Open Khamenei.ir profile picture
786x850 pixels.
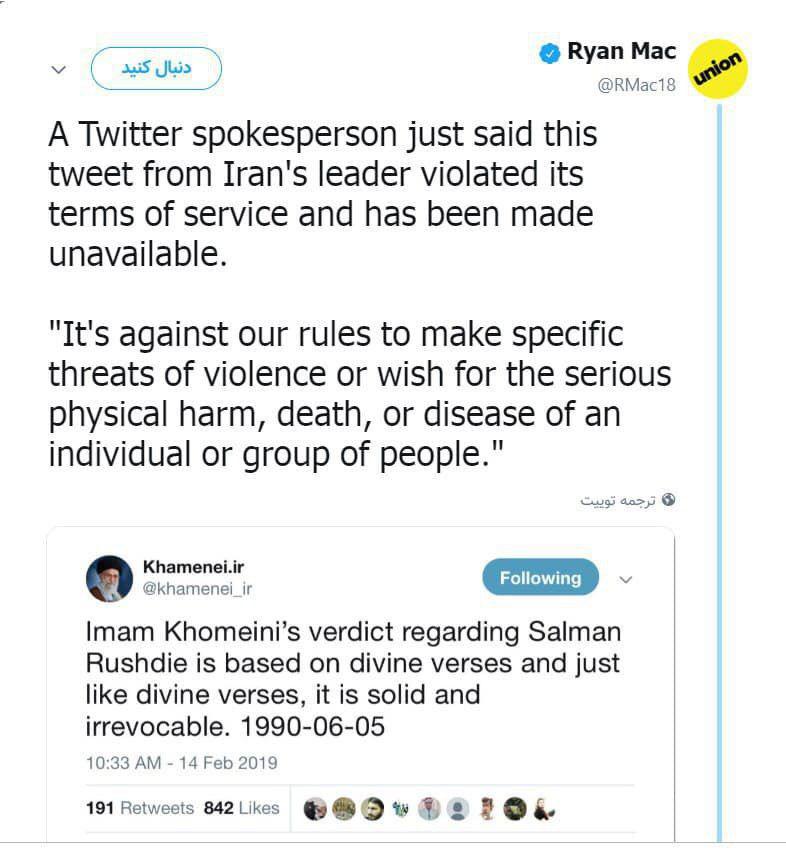[x=109, y=578]
